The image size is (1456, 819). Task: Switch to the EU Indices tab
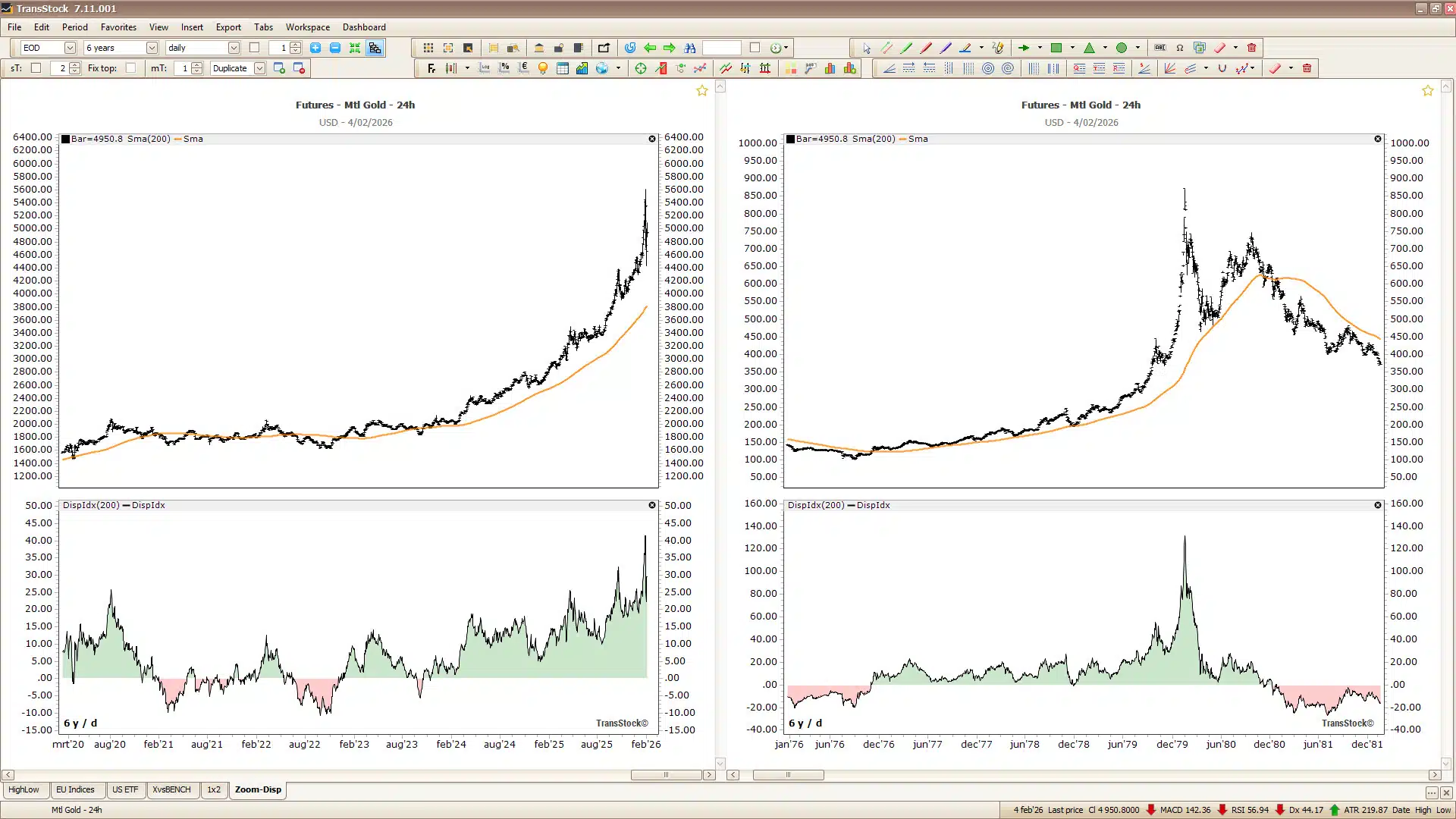click(x=75, y=789)
